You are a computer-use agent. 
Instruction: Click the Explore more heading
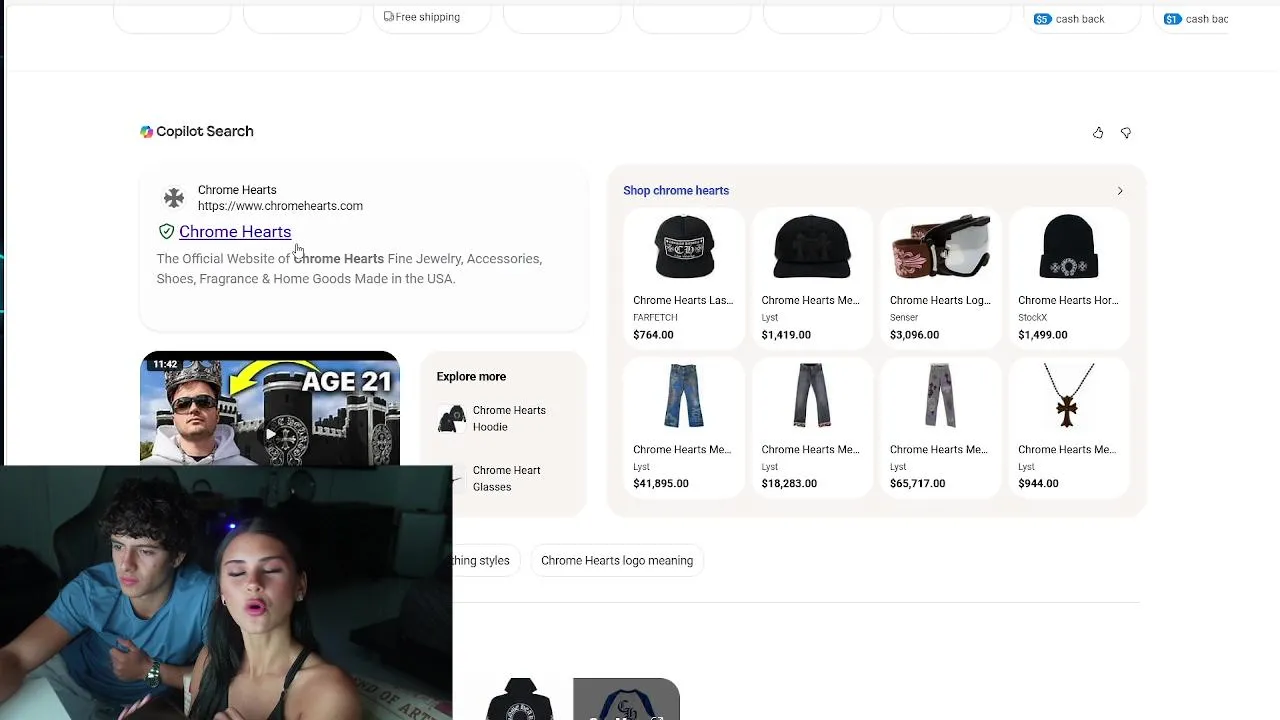(471, 377)
